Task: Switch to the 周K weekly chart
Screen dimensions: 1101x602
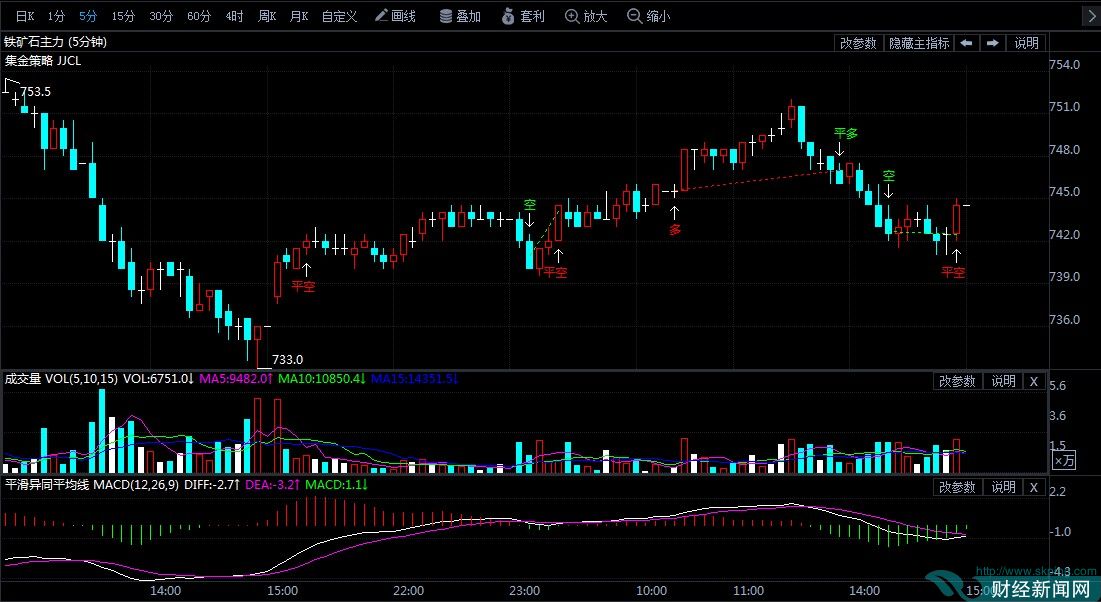Action: click(267, 16)
